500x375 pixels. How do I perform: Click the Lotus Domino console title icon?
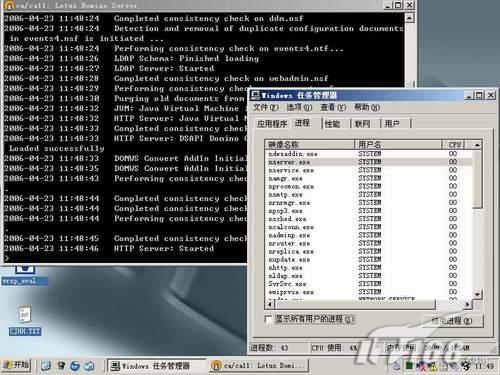click(9, 5)
